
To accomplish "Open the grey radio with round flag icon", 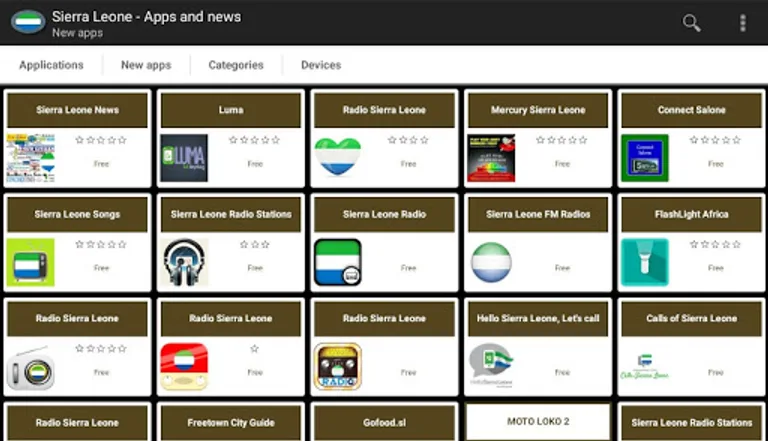I will pos(30,368).
